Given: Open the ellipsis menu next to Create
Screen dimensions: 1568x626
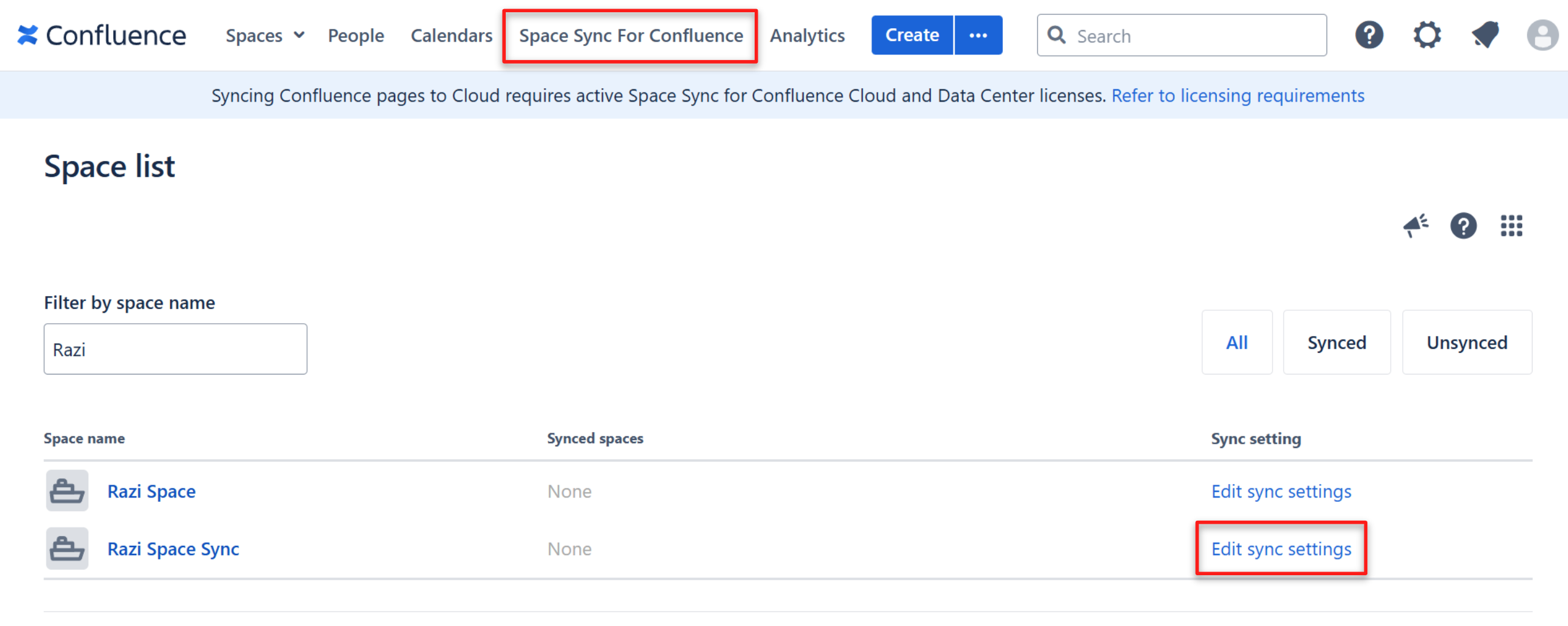Looking at the screenshot, I should coord(977,35).
